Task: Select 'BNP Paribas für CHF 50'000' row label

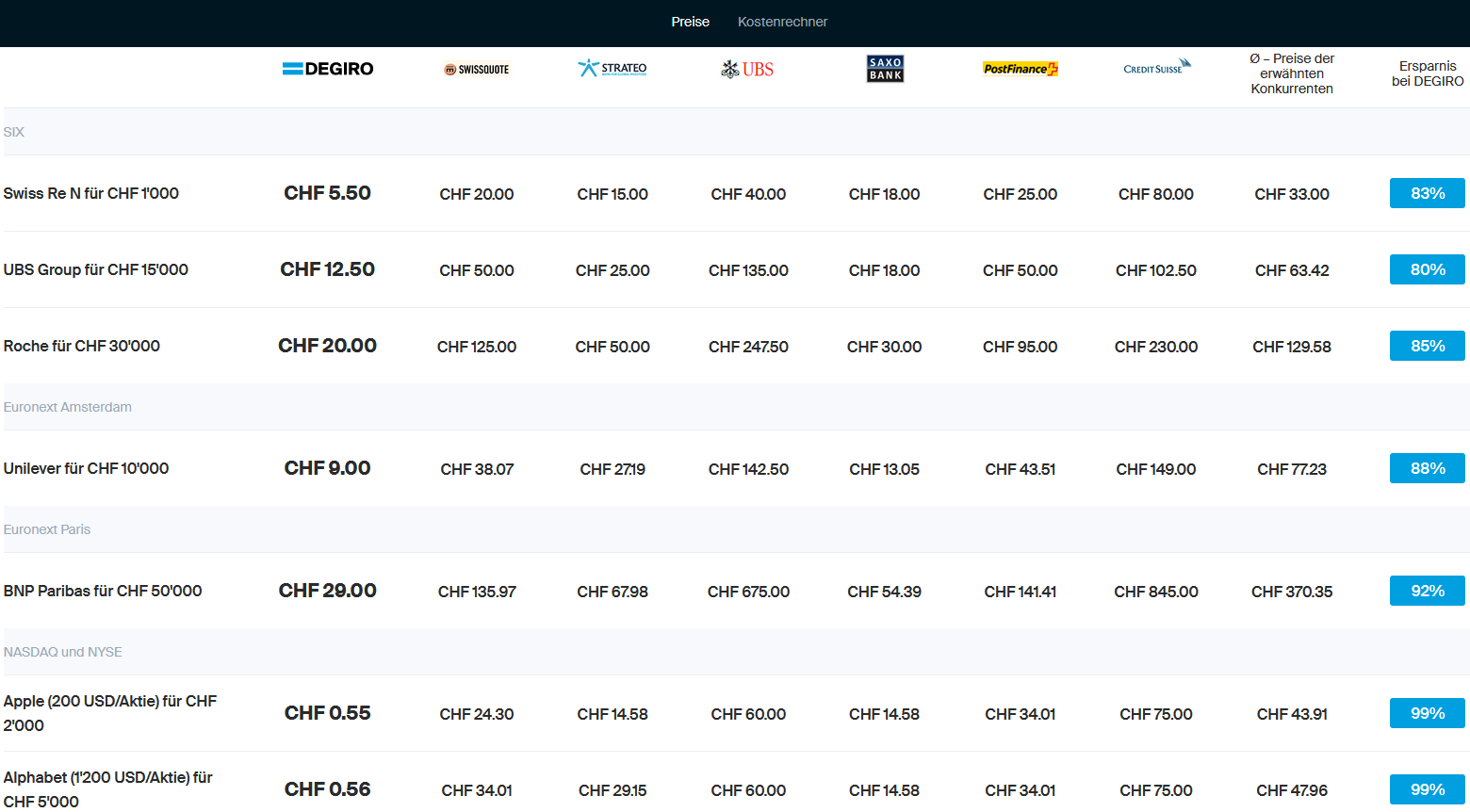Action: 103,591
